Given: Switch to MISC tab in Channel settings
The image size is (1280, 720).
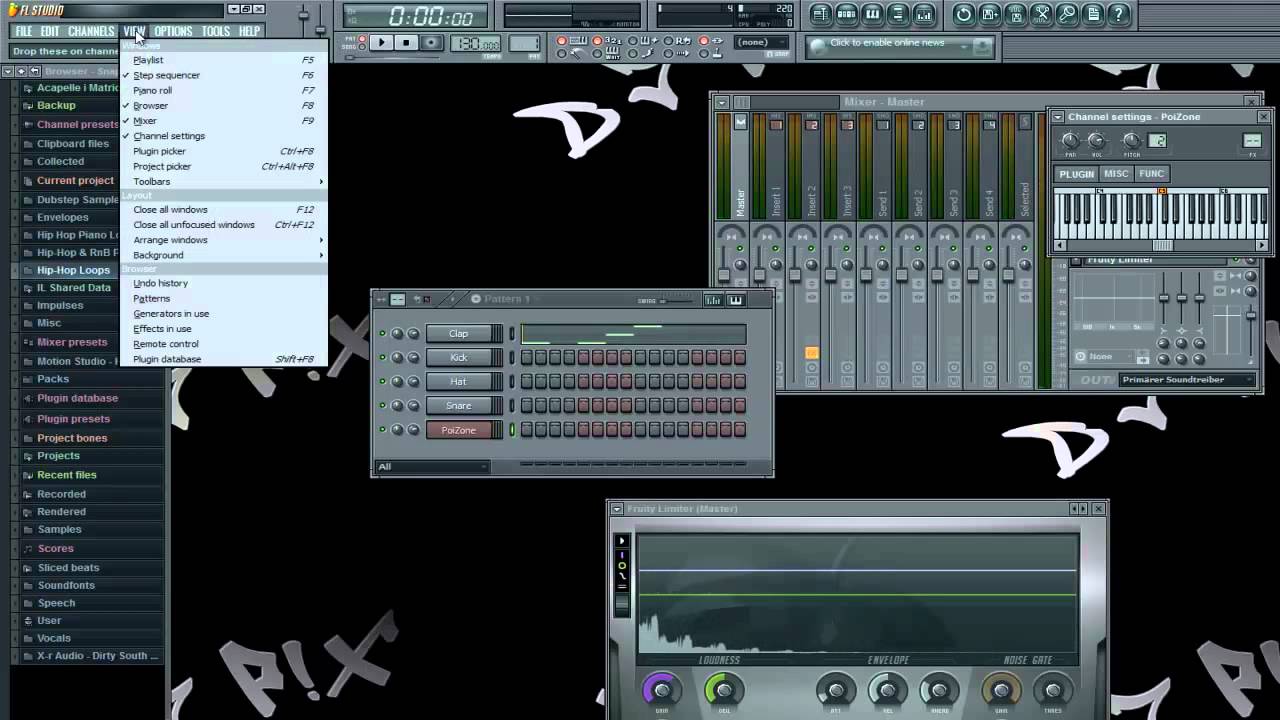Looking at the screenshot, I should 1116,174.
